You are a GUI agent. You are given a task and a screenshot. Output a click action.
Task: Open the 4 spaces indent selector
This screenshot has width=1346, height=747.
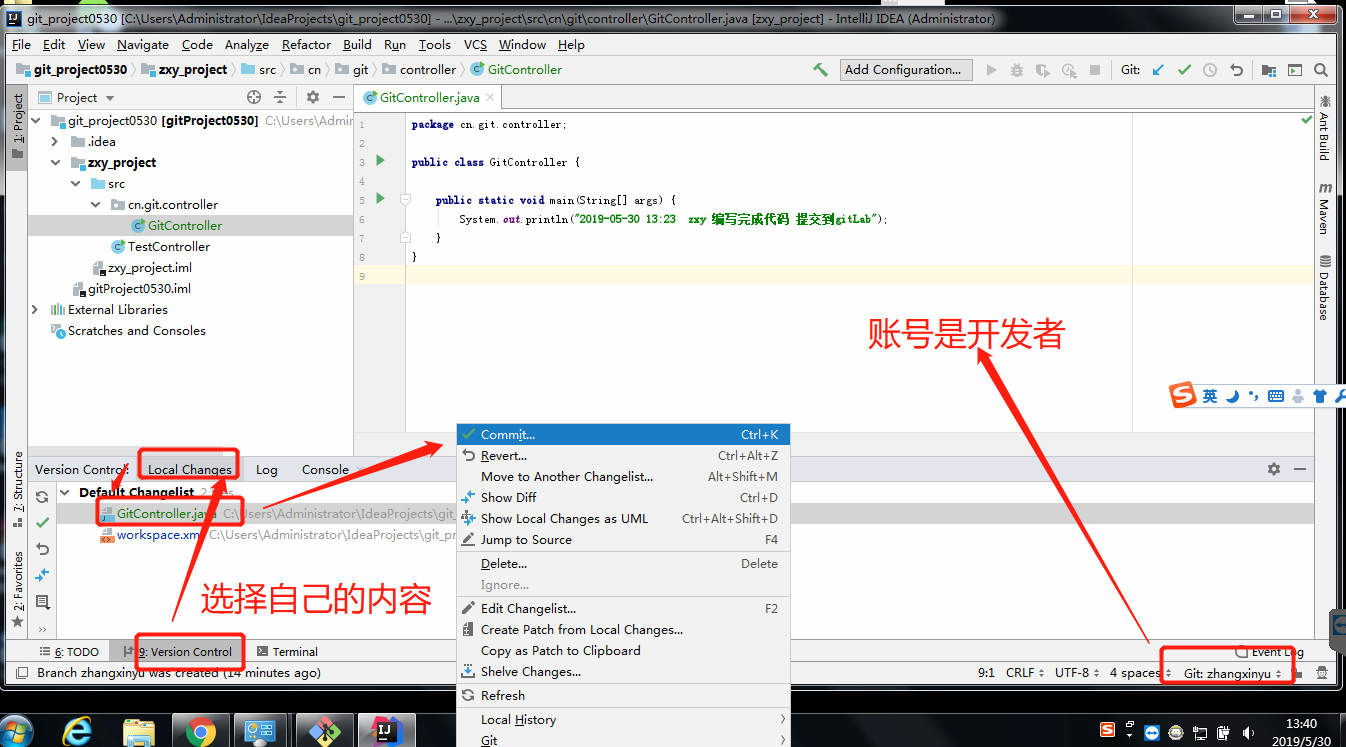pyautogui.click(x=1138, y=673)
